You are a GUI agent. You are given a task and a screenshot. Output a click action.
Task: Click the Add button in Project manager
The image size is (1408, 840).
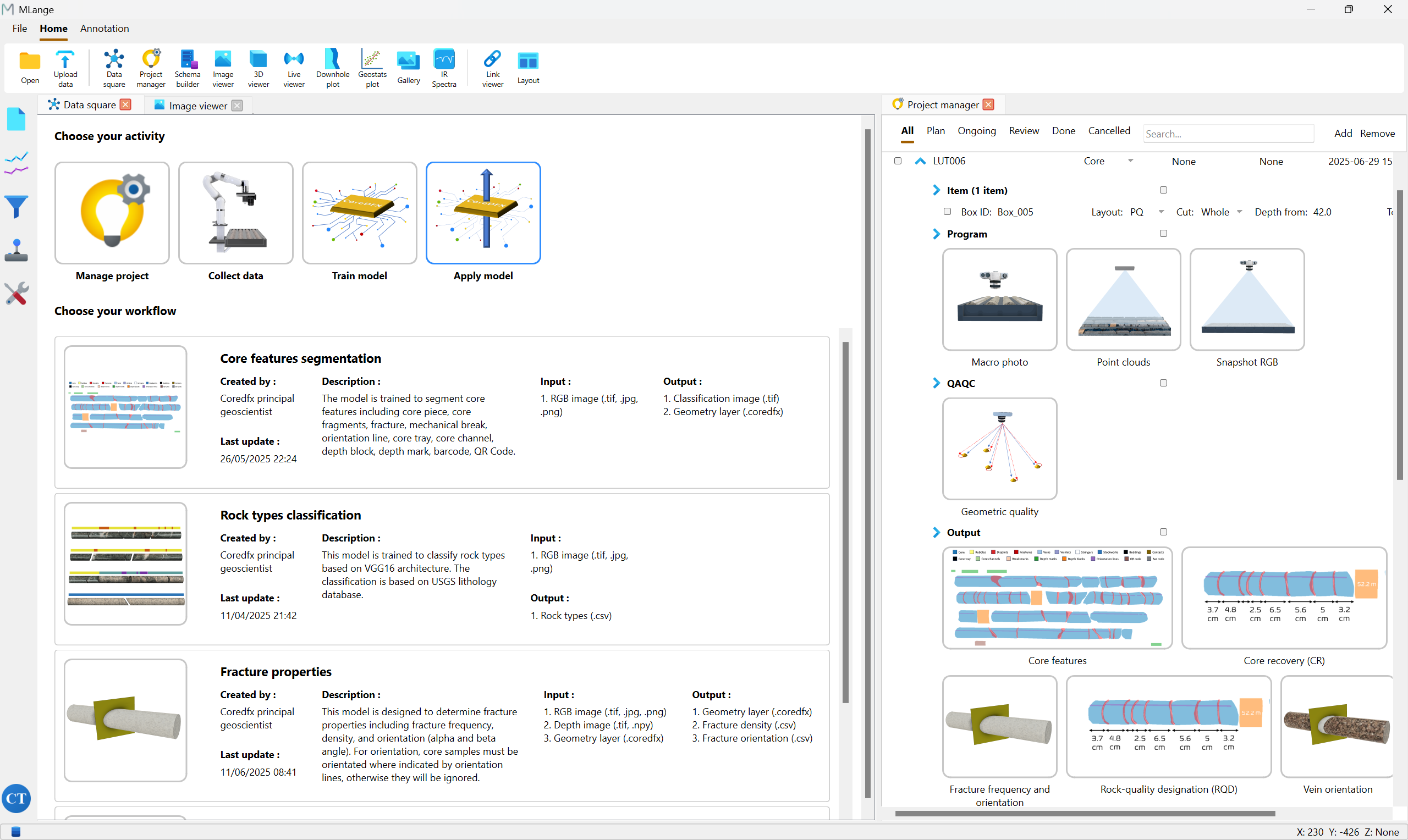coord(1343,134)
